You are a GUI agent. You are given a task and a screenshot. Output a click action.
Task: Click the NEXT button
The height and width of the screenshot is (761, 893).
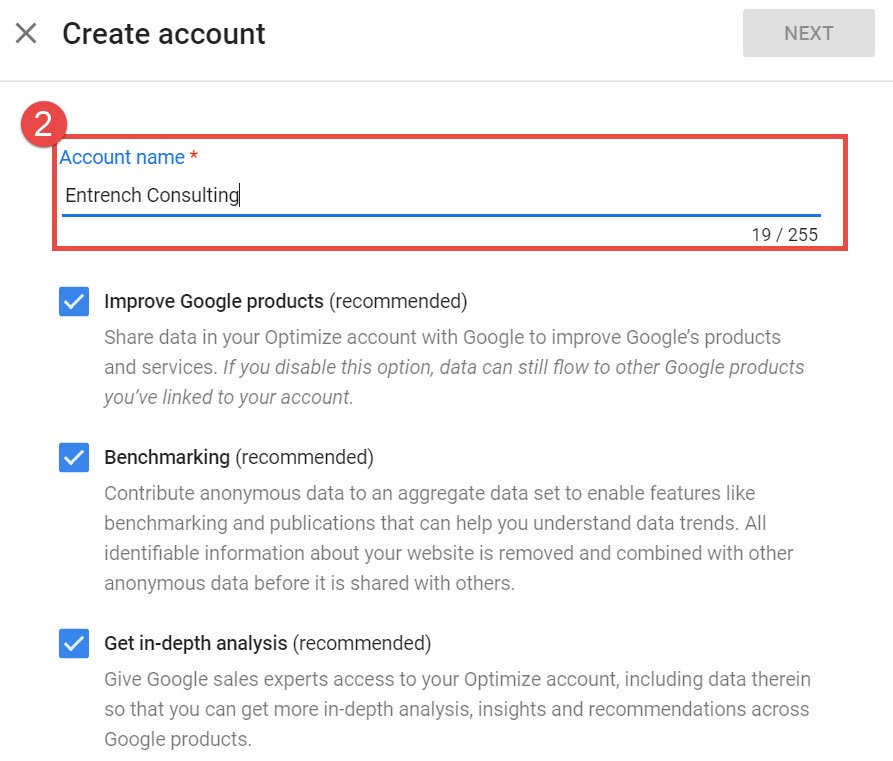pyautogui.click(x=808, y=33)
